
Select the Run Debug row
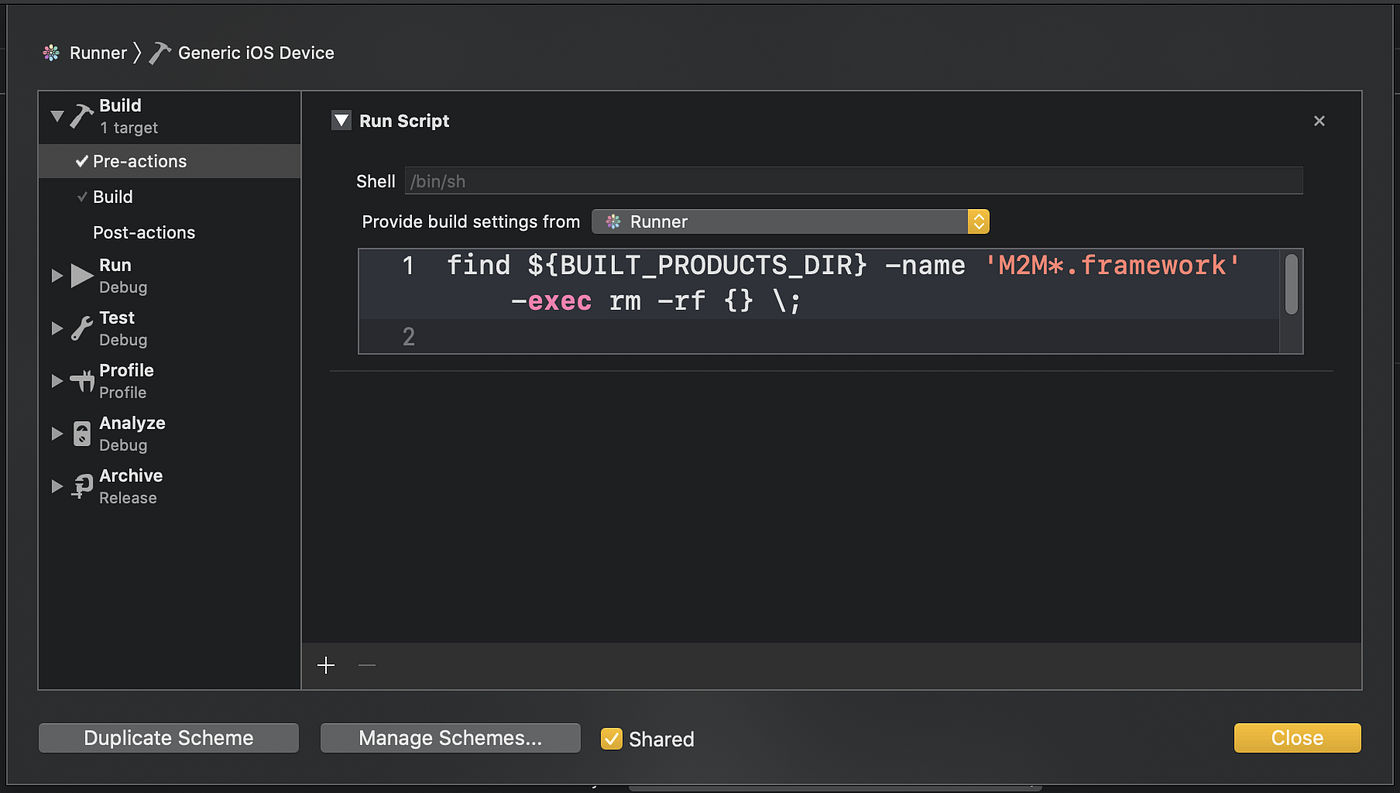tap(170, 275)
